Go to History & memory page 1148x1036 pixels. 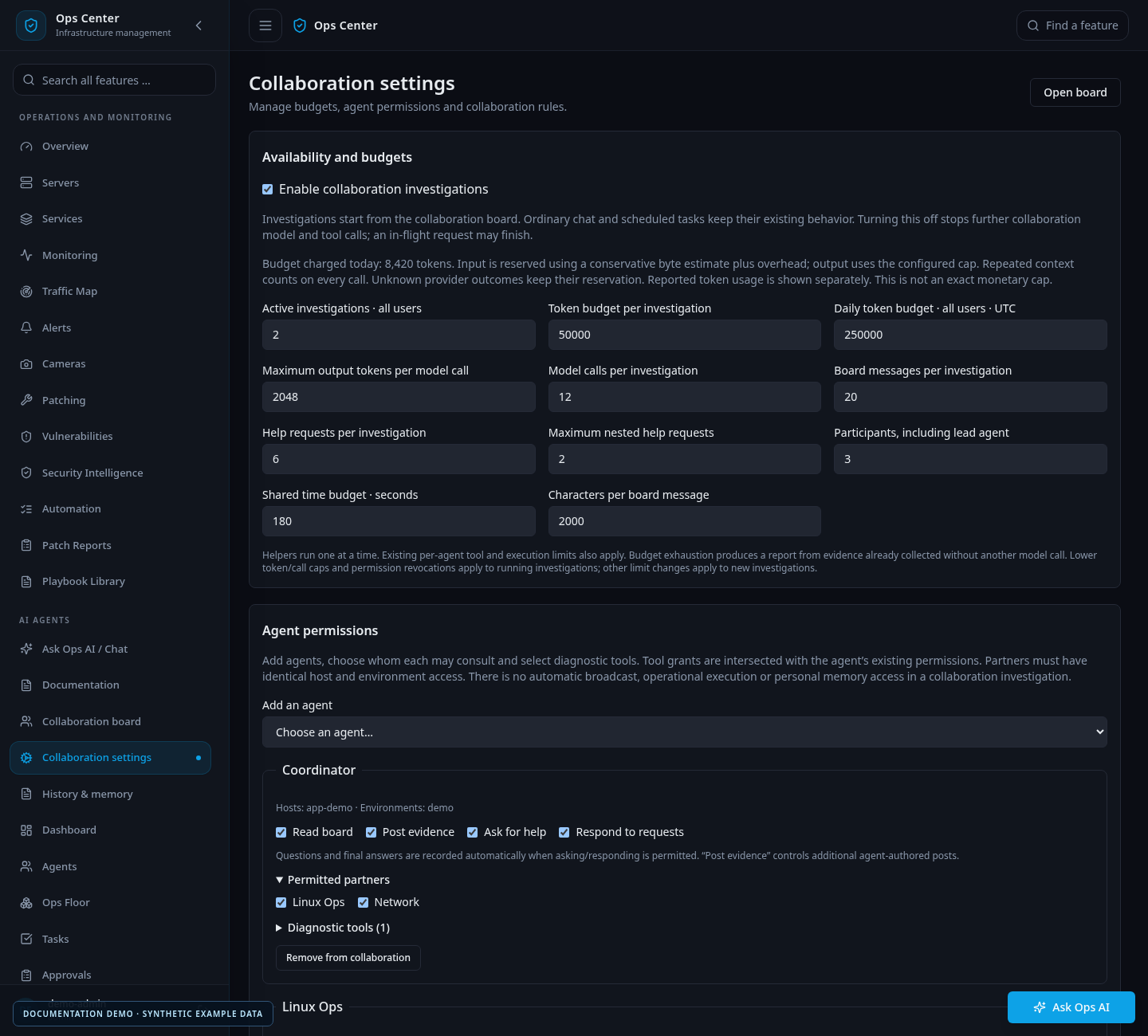click(x=110, y=795)
